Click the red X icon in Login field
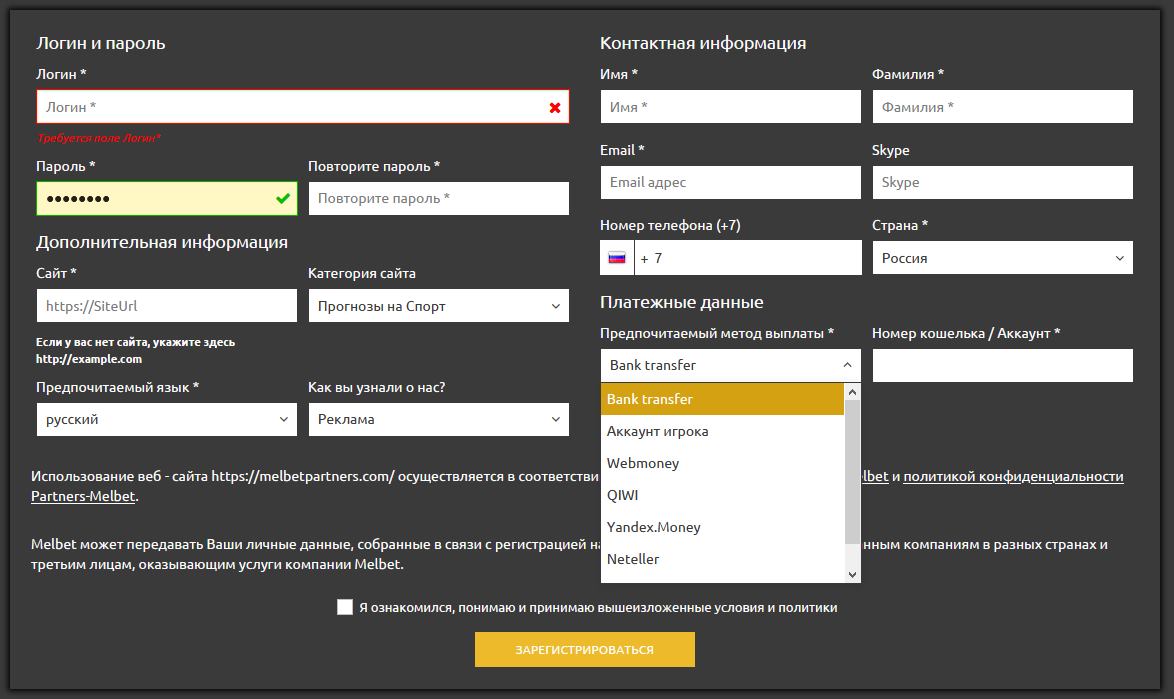This screenshot has height=699, width=1174. tap(555, 107)
